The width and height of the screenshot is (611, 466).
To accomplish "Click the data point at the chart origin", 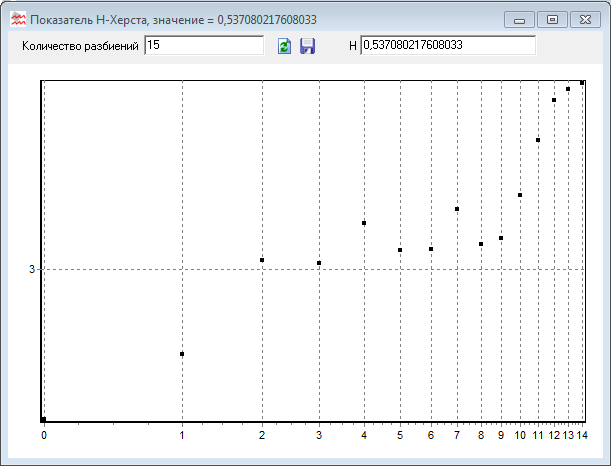I will 44,419.
